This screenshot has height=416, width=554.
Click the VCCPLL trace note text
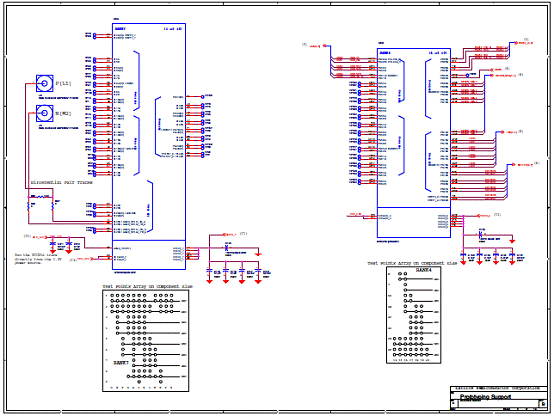point(38,259)
